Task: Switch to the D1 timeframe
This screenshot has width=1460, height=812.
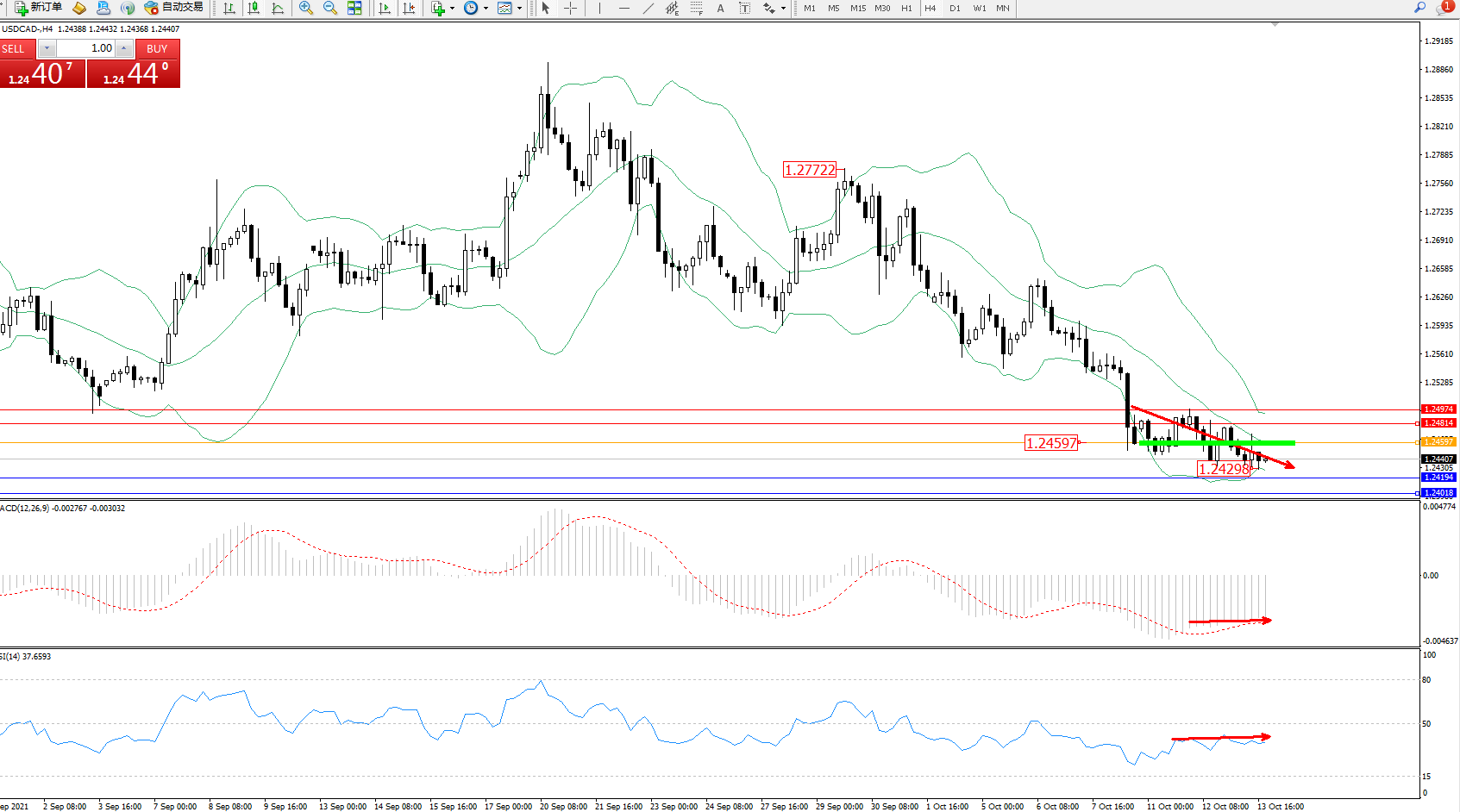Action: click(x=955, y=8)
